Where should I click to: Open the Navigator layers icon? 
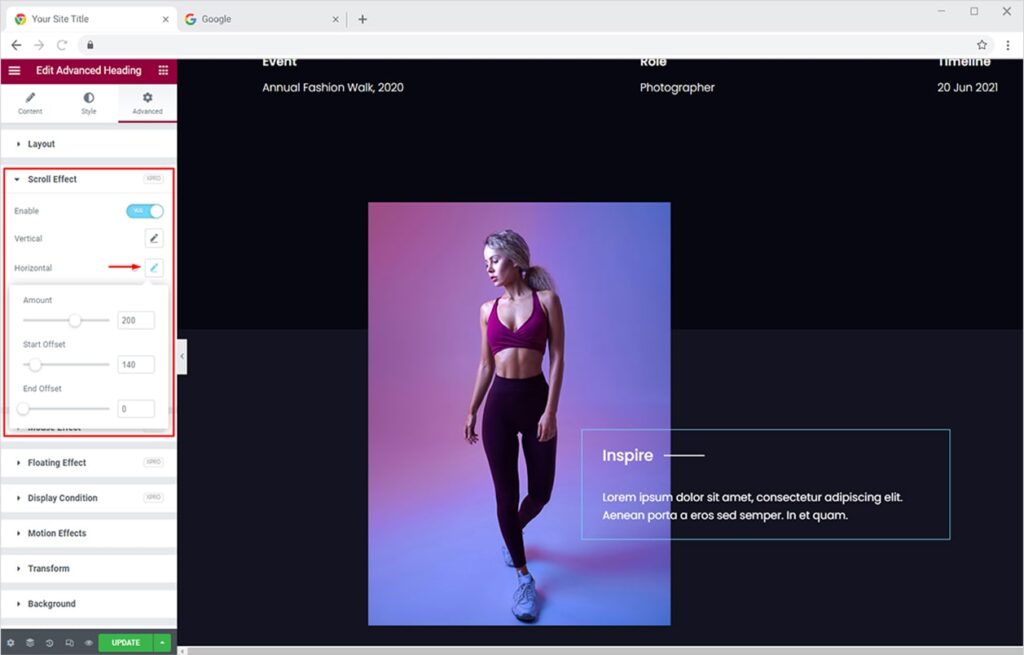click(x=30, y=643)
